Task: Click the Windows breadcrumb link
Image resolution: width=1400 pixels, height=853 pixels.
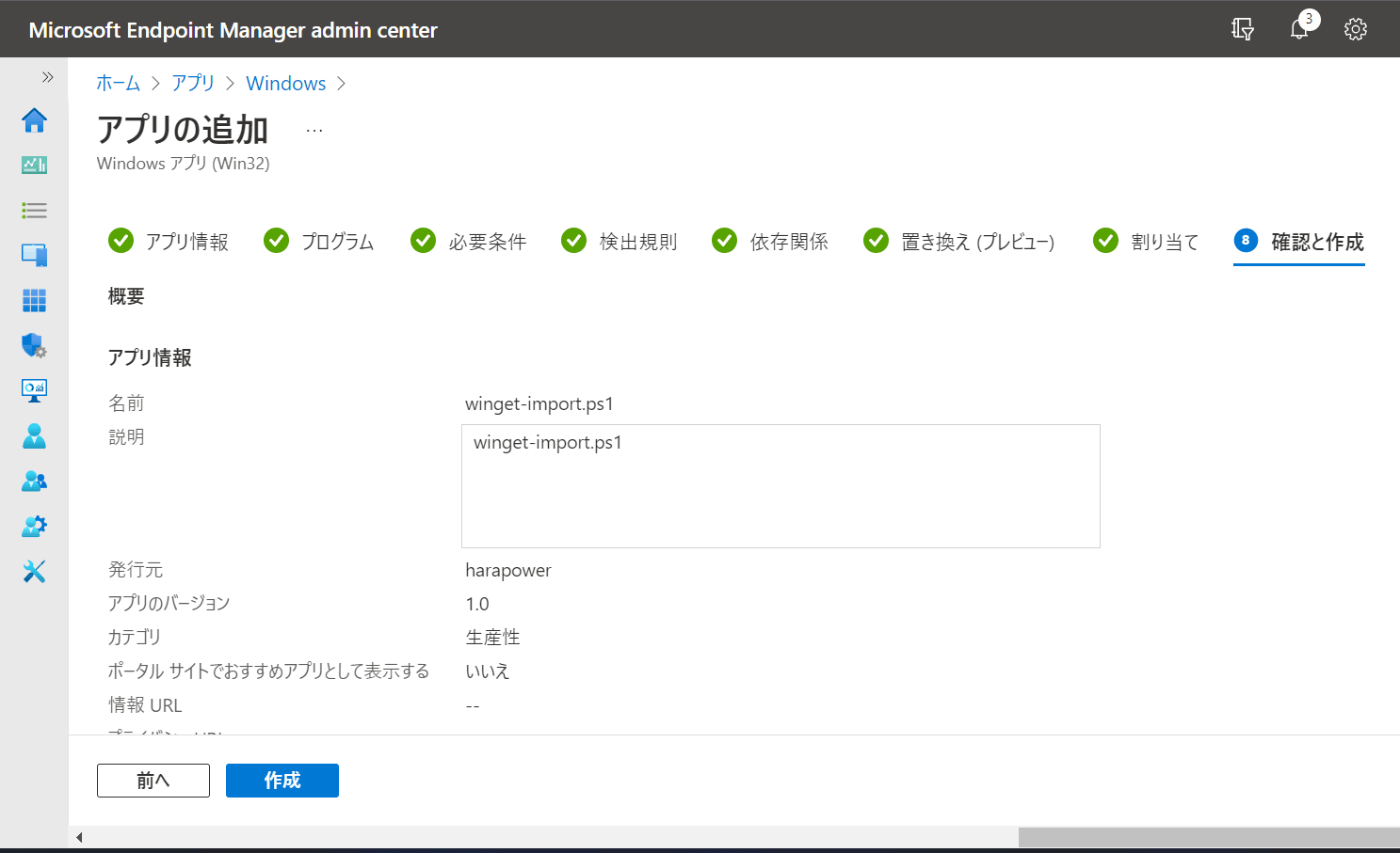Action: (x=286, y=83)
